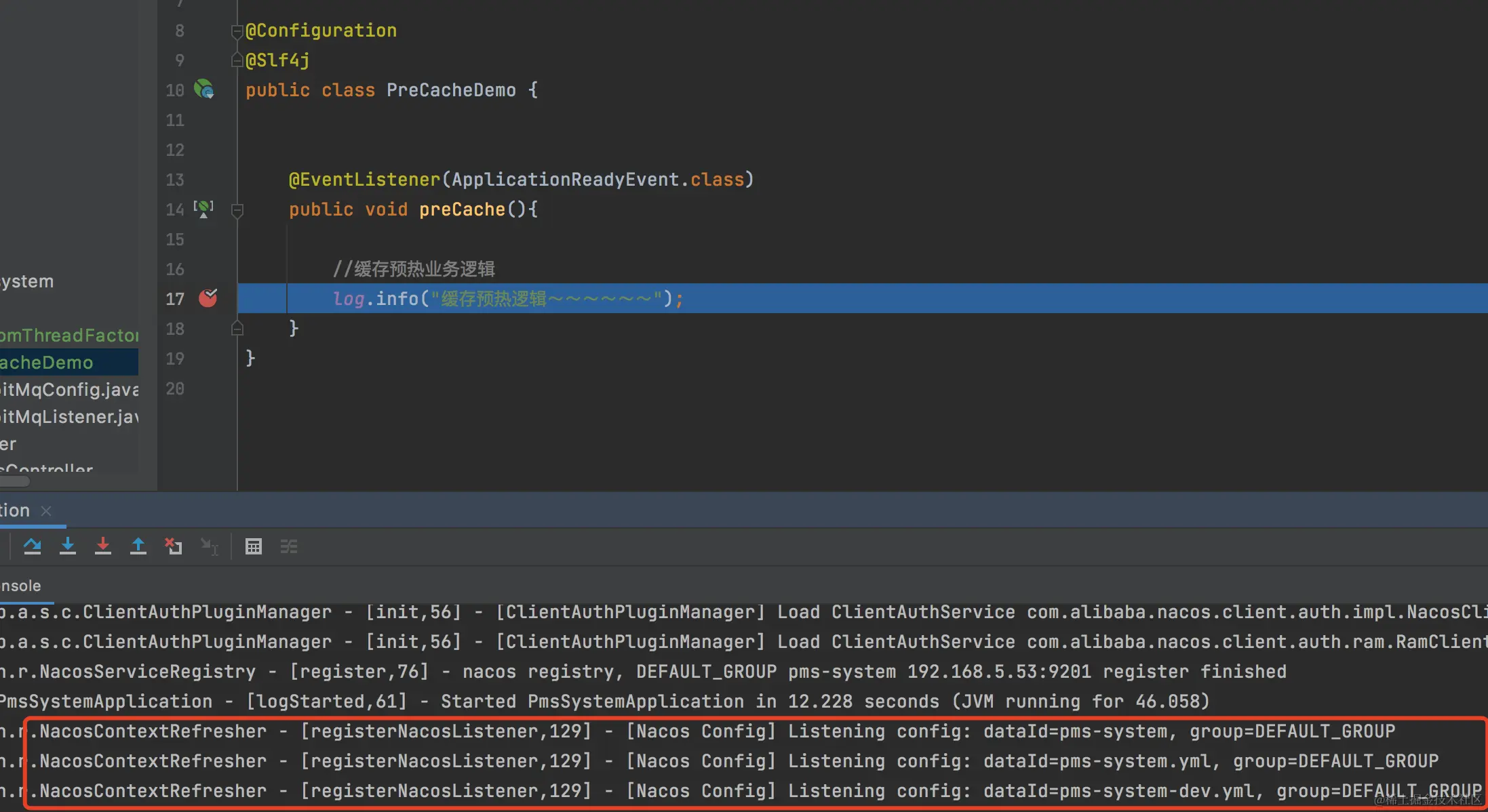This screenshot has height=812, width=1488.
Task: Click the Step Out debugger icon
Action: coord(138,546)
